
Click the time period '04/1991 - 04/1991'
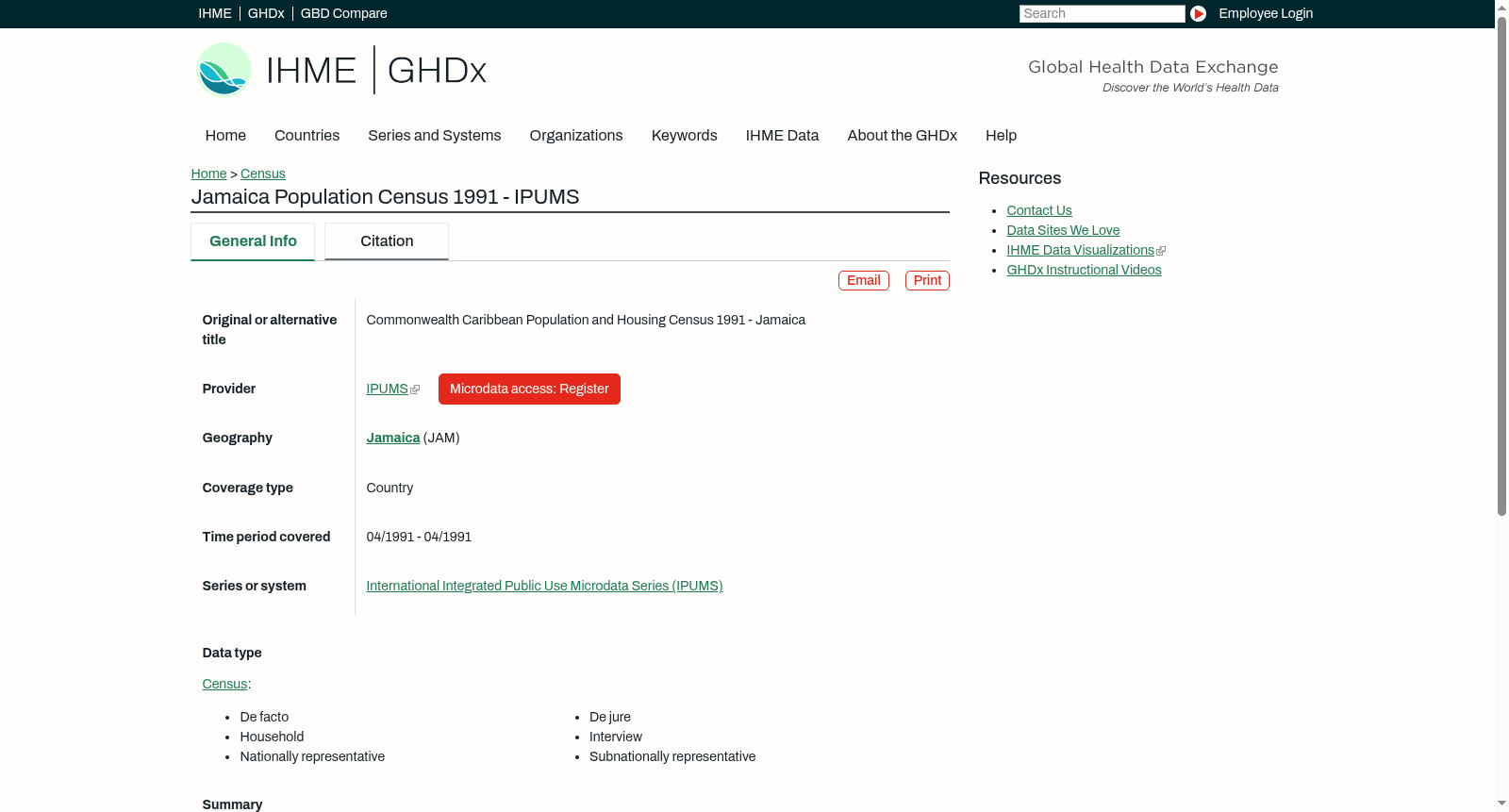419,537
